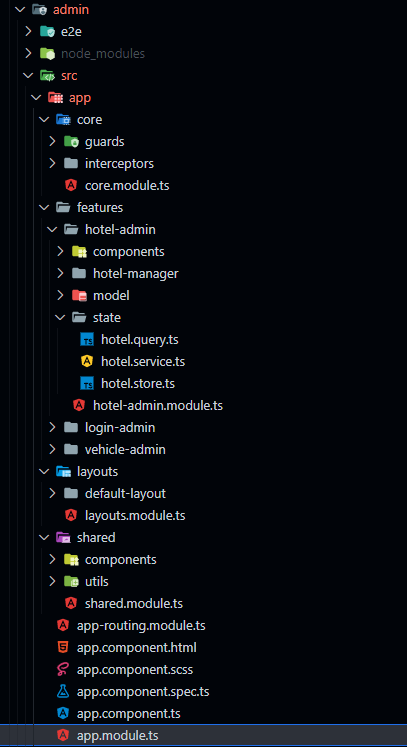Image resolution: width=407 pixels, height=747 pixels.
Task: Click the TS icon next to hotel.query.ts
Action: [87, 340]
